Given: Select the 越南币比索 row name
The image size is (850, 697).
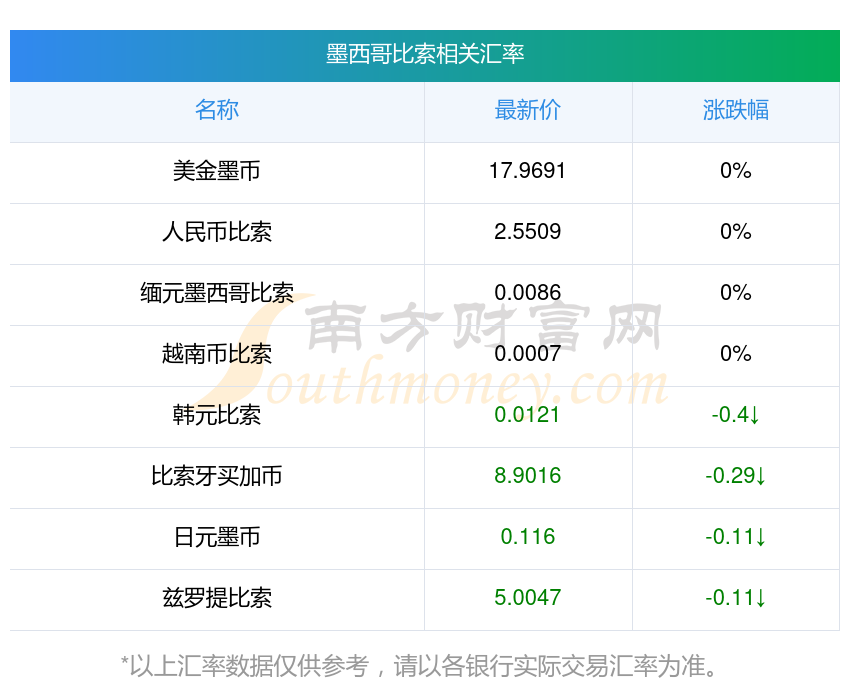Looking at the screenshot, I should (217, 354).
